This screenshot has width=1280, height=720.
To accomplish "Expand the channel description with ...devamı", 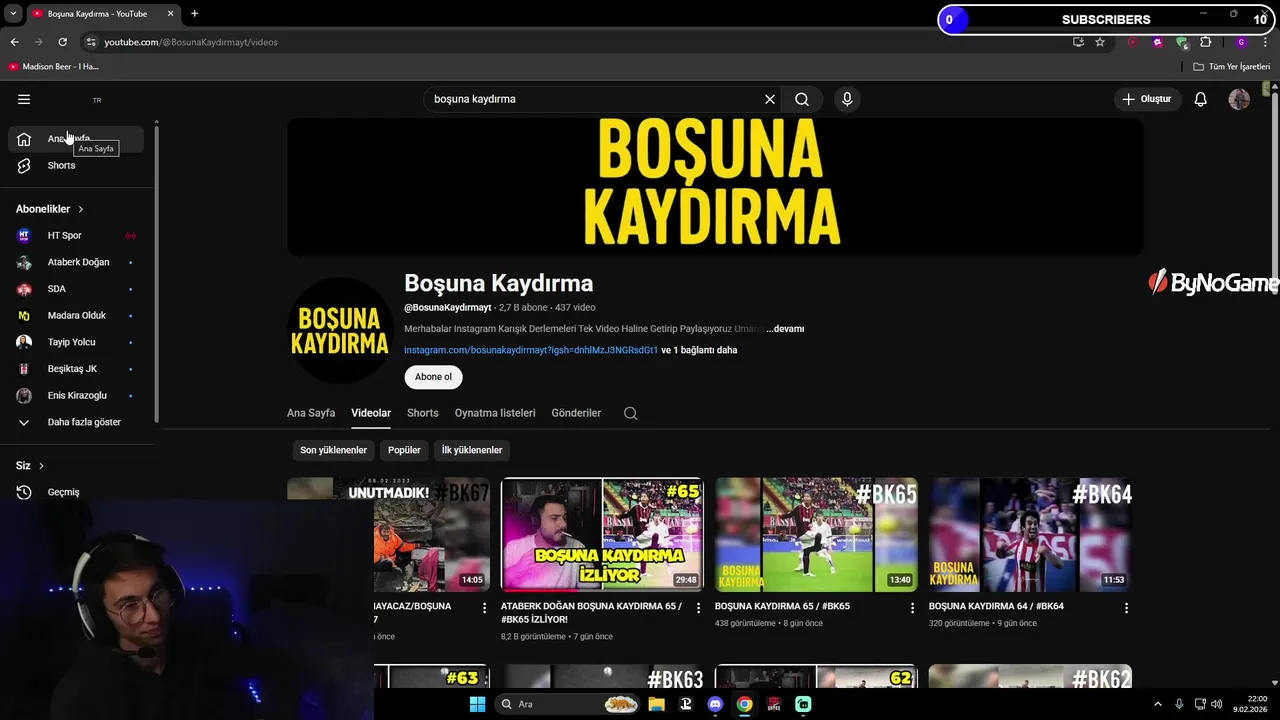I will 785,329.
